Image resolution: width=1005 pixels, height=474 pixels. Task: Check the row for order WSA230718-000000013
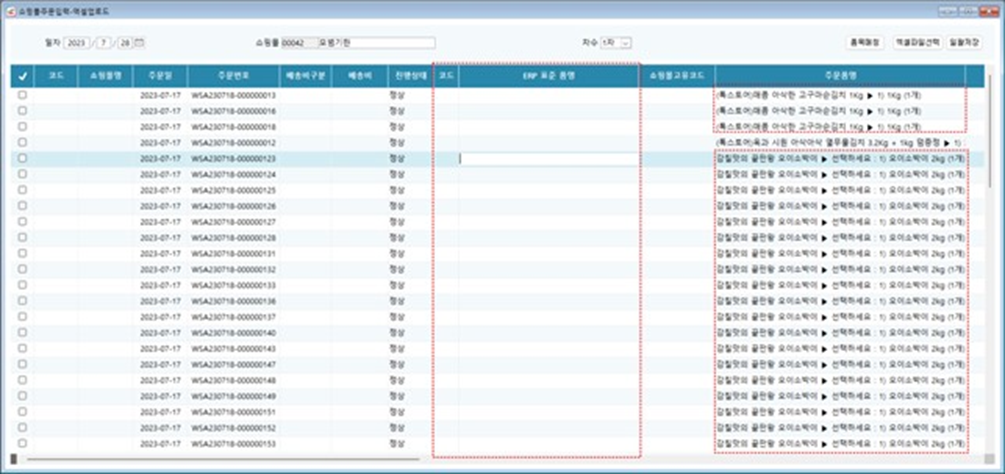[x=22, y=95]
